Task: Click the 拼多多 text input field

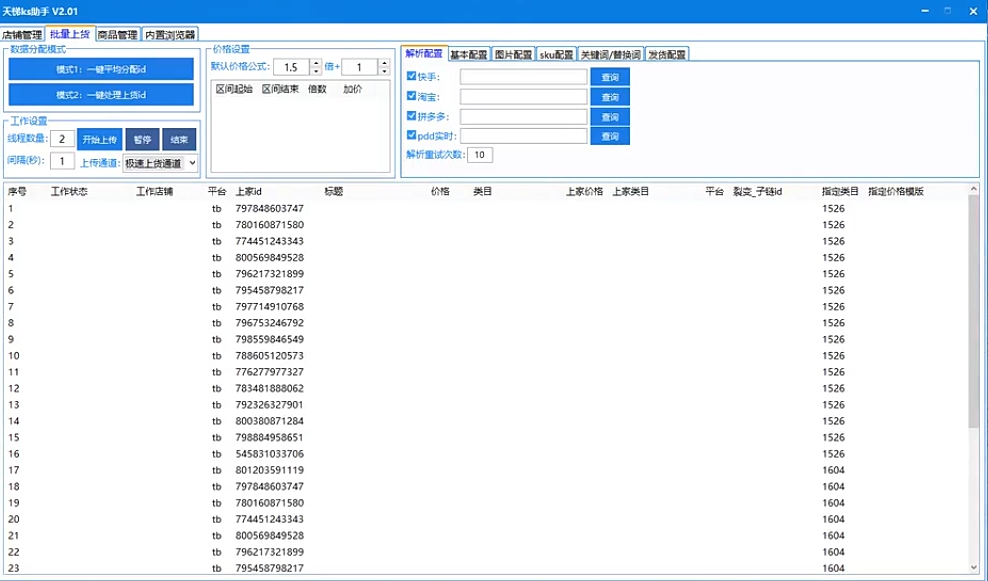Action: point(524,117)
